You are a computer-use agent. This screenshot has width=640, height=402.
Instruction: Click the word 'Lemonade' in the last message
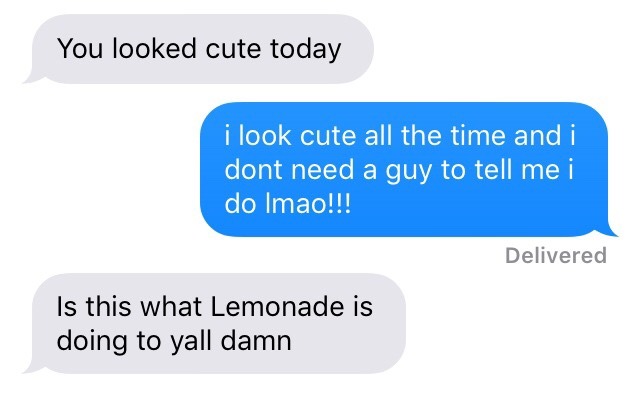pyautogui.click(x=278, y=306)
